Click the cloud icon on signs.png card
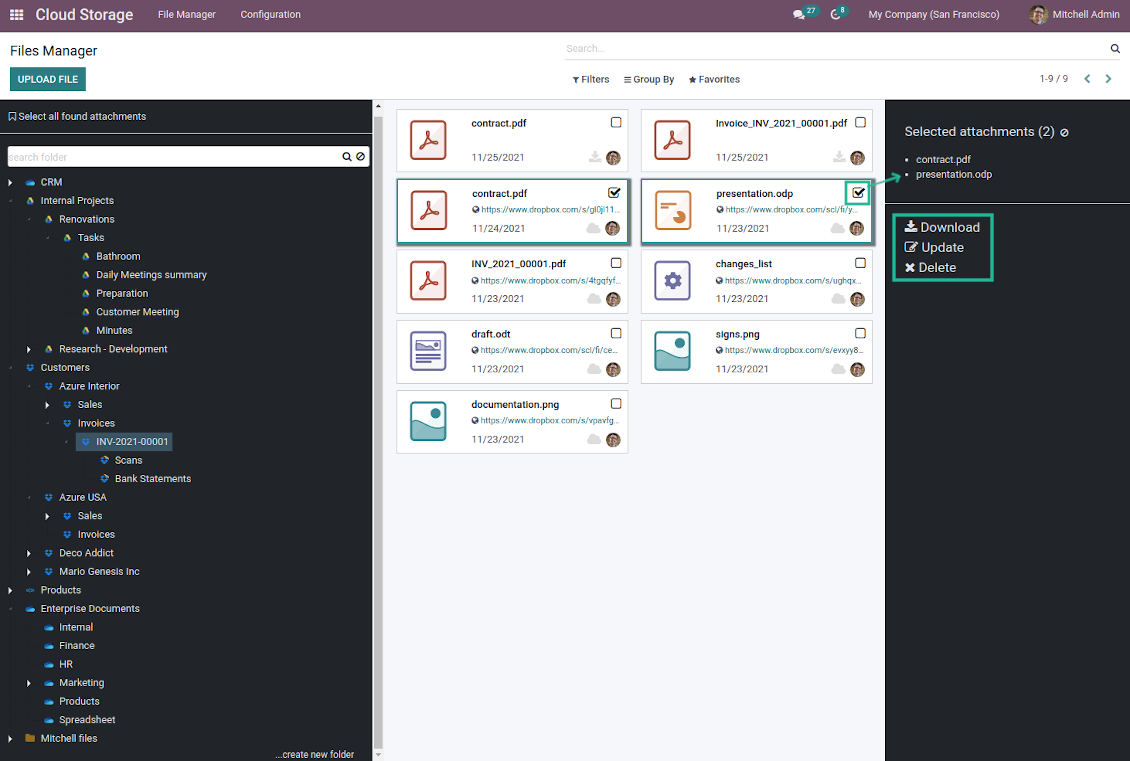 (838, 369)
